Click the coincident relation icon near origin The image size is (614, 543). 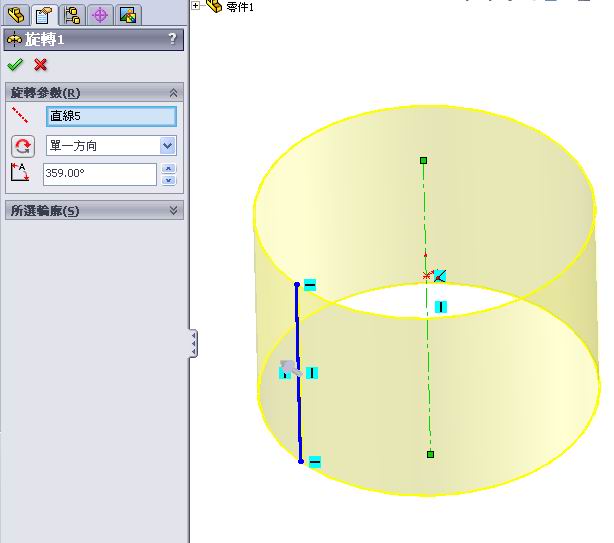click(x=440, y=276)
